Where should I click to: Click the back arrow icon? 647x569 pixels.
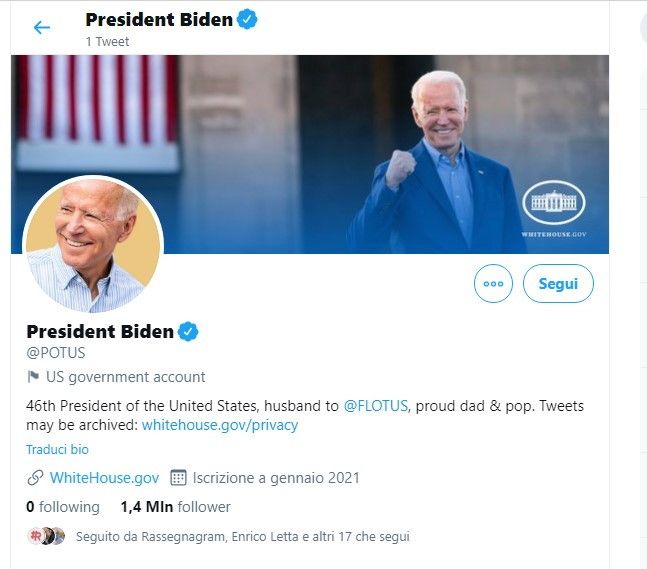[41, 27]
